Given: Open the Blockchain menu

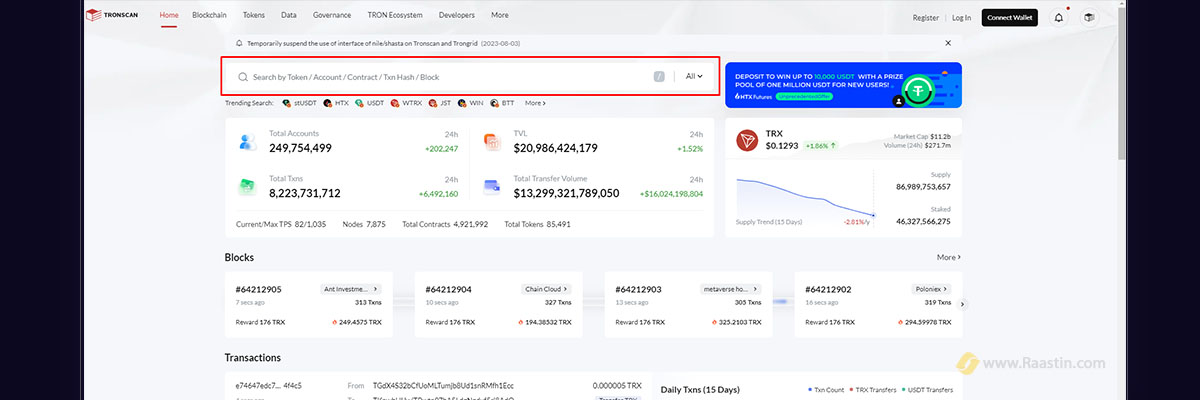Looking at the screenshot, I should coord(210,16).
